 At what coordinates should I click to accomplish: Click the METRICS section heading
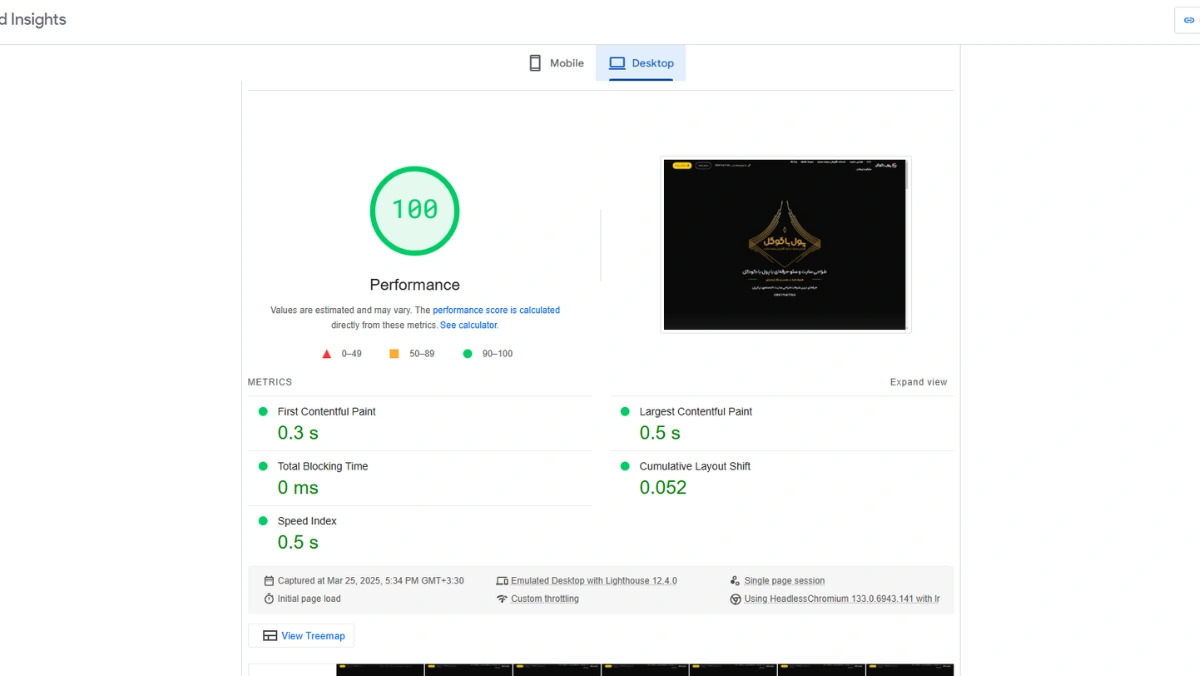pyautogui.click(x=270, y=382)
